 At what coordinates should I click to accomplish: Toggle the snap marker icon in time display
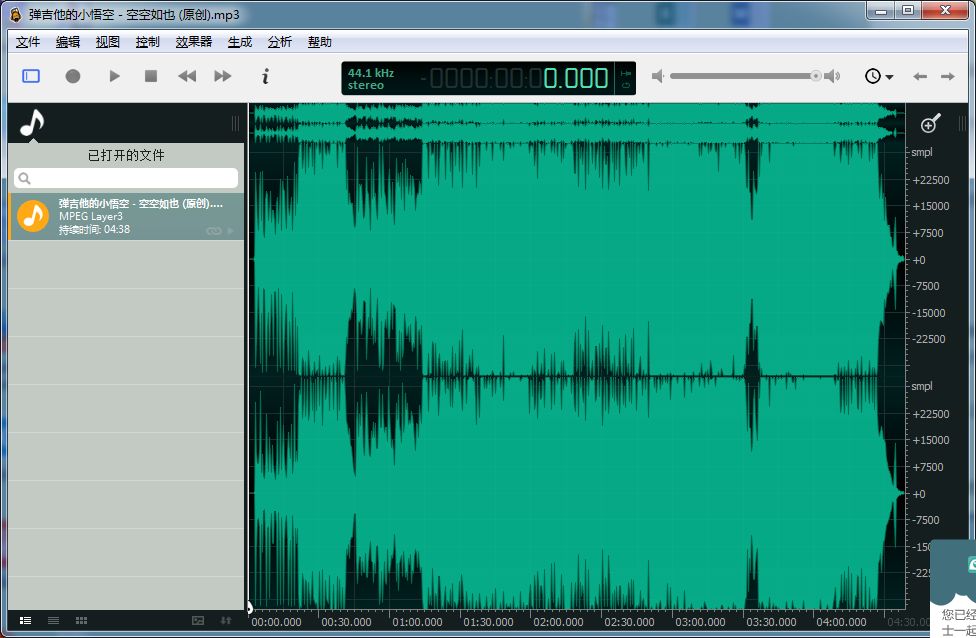pyautogui.click(x=626, y=73)
